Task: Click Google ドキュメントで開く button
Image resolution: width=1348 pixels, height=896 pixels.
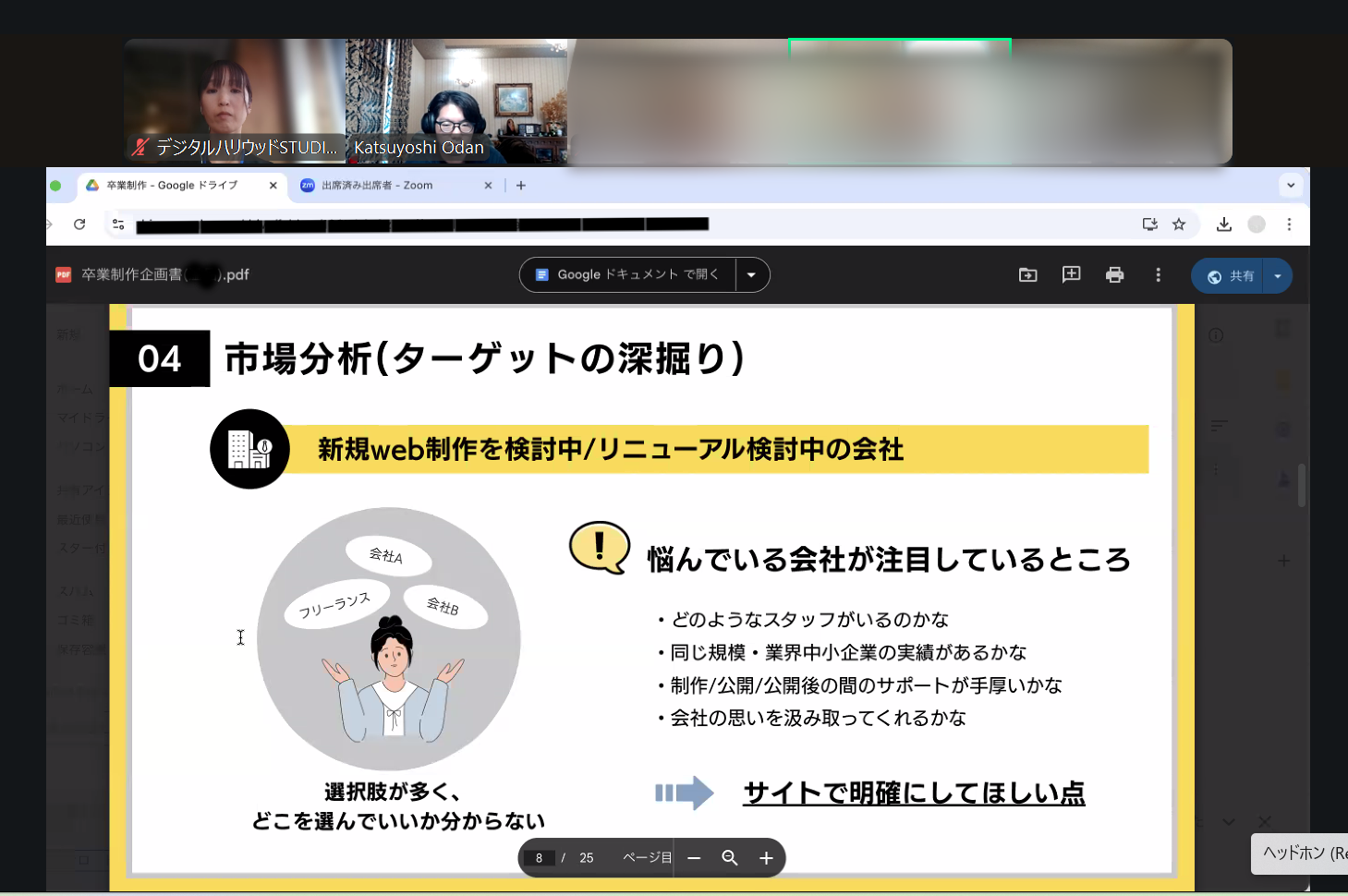Action: pyautogui.click(x=628, y=275)
